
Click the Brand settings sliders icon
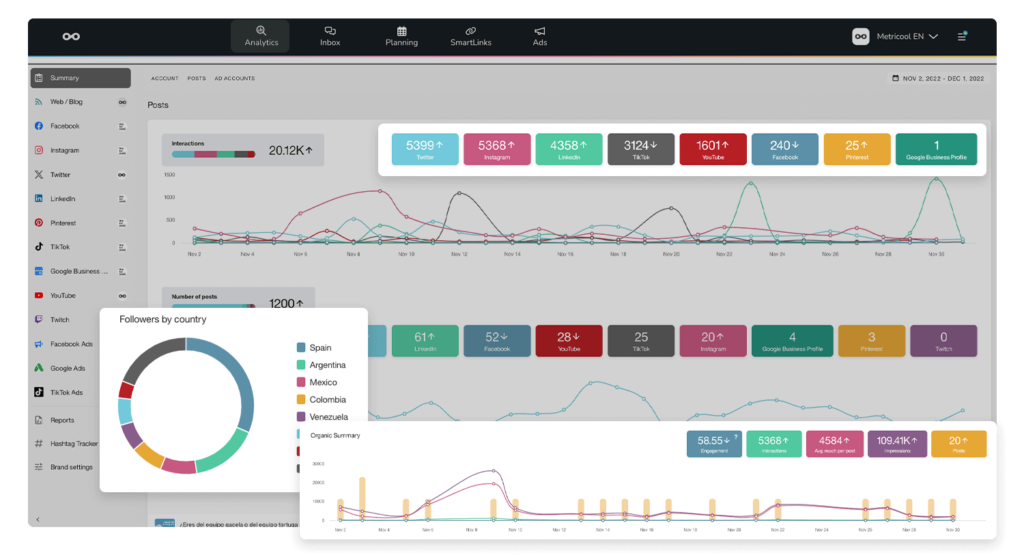[39, 467]
